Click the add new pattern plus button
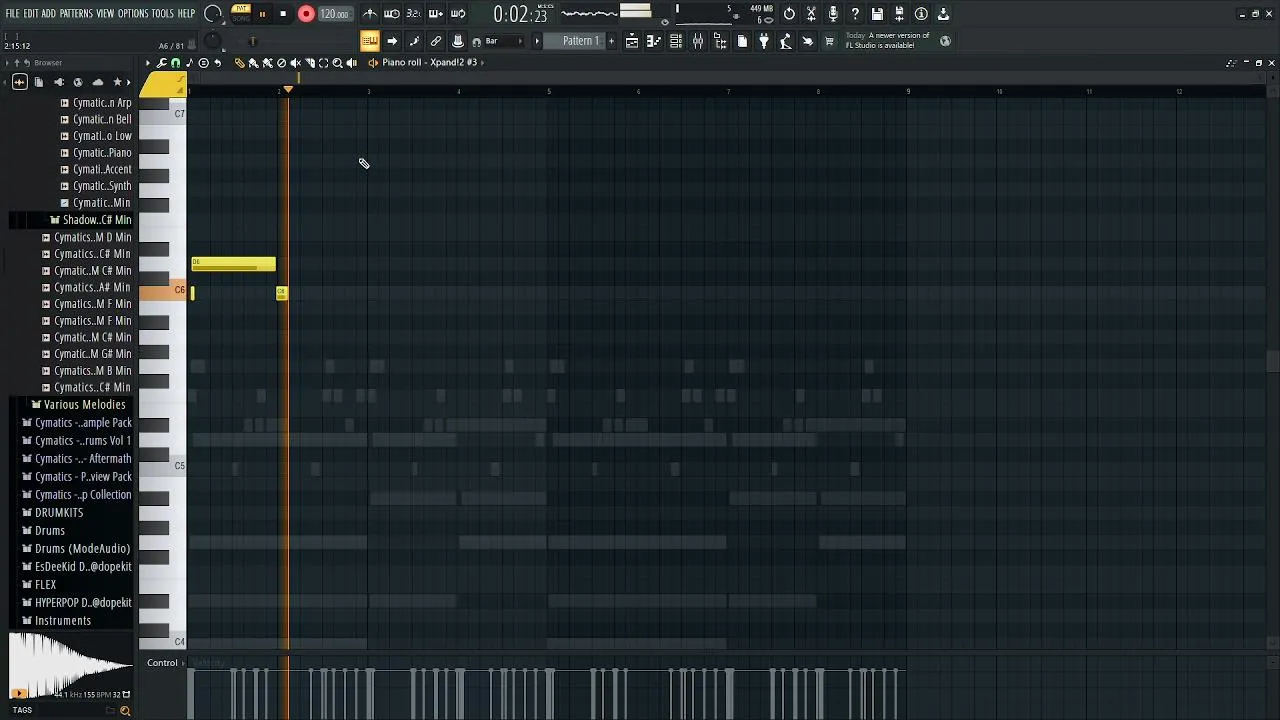This screenshot has height=720, width=1280. coord(611,41)
